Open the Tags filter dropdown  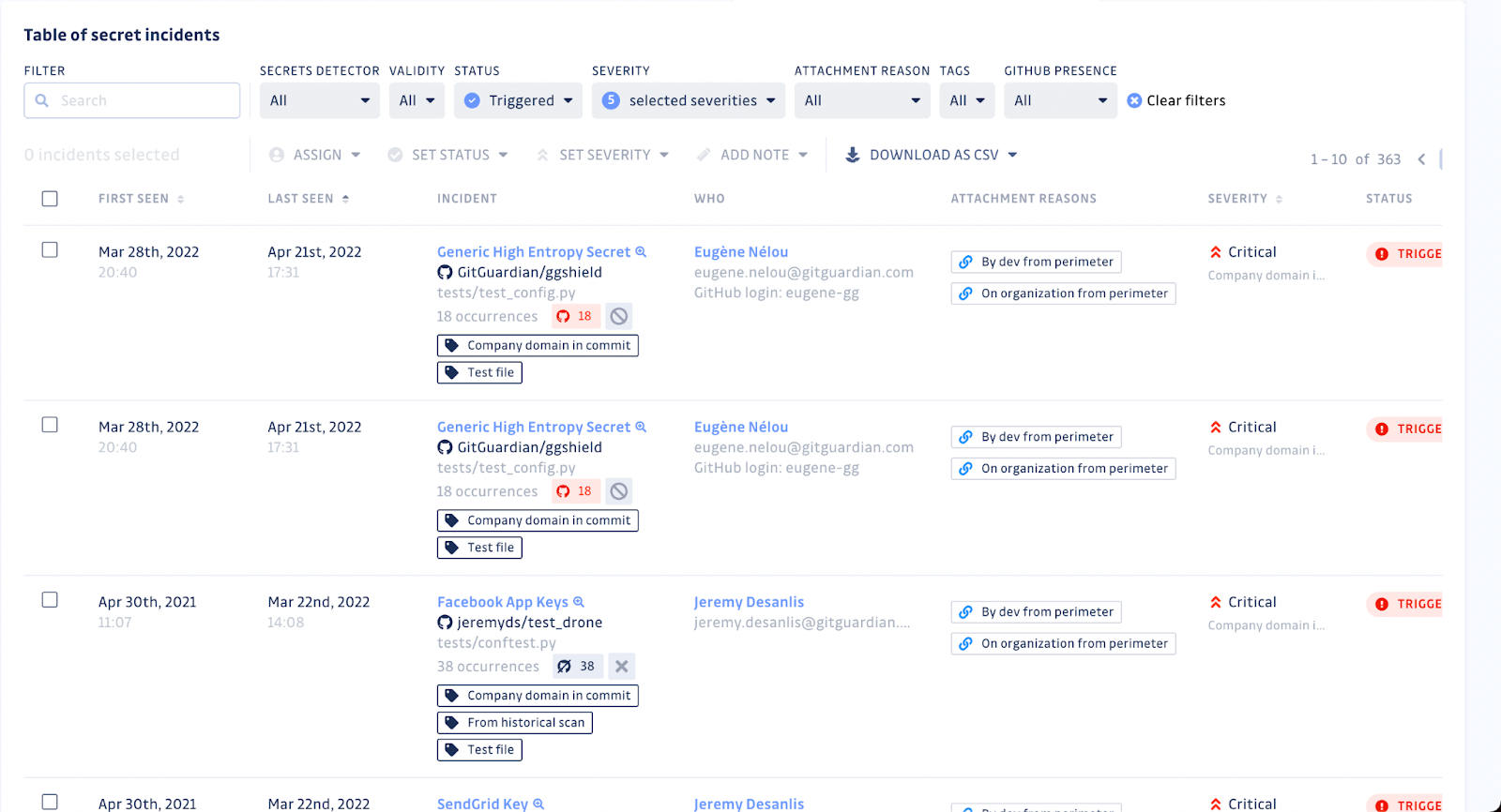point(967,100)
